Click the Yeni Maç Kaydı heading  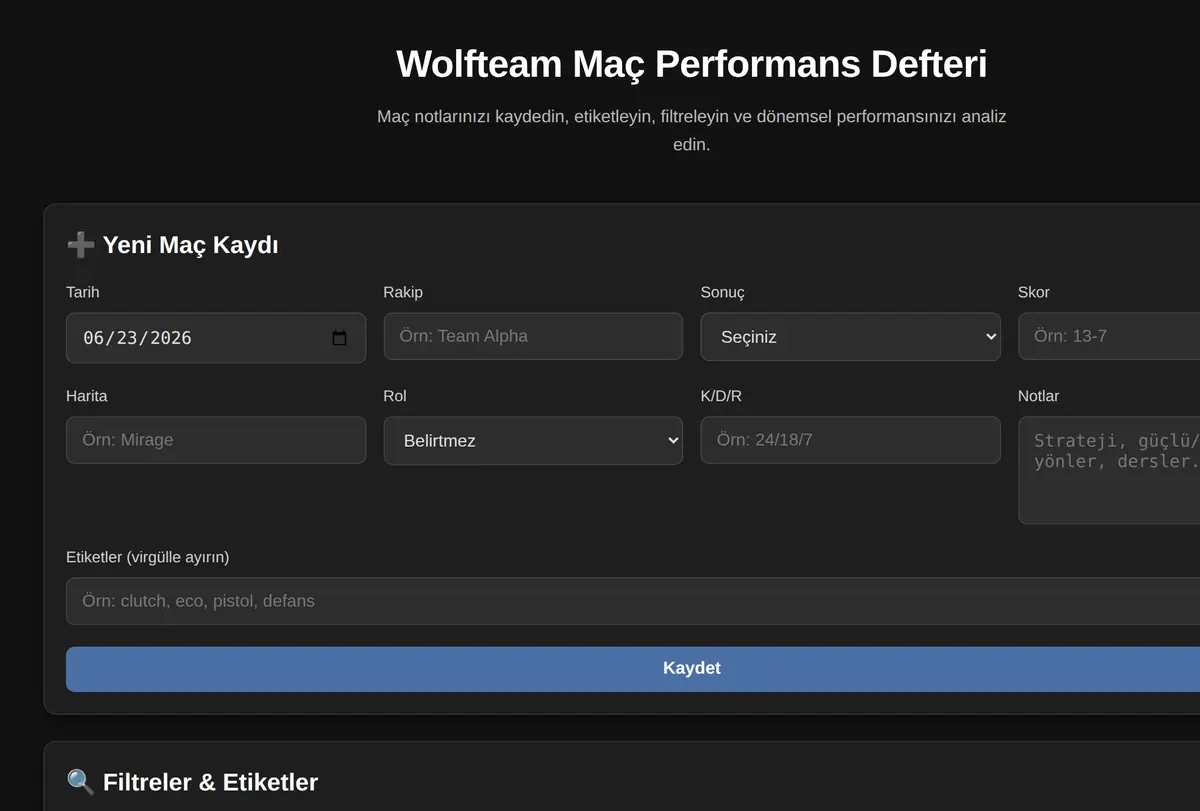190,245
